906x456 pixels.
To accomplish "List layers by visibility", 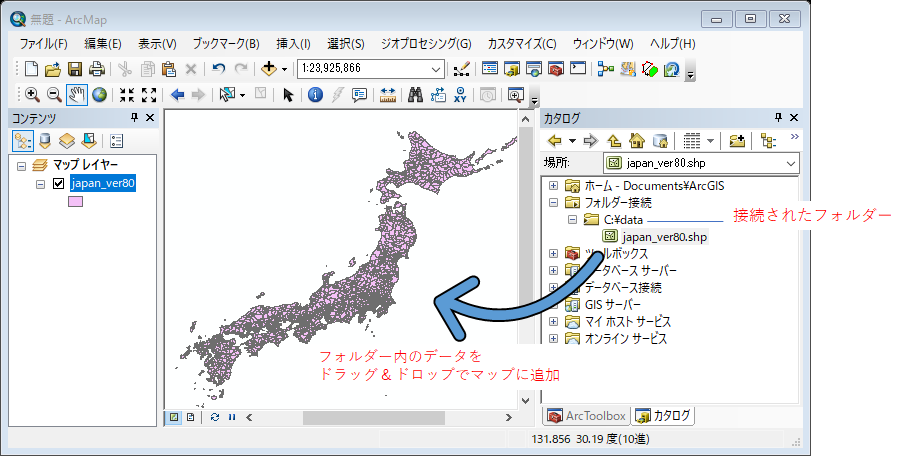I will click(67, 141).
